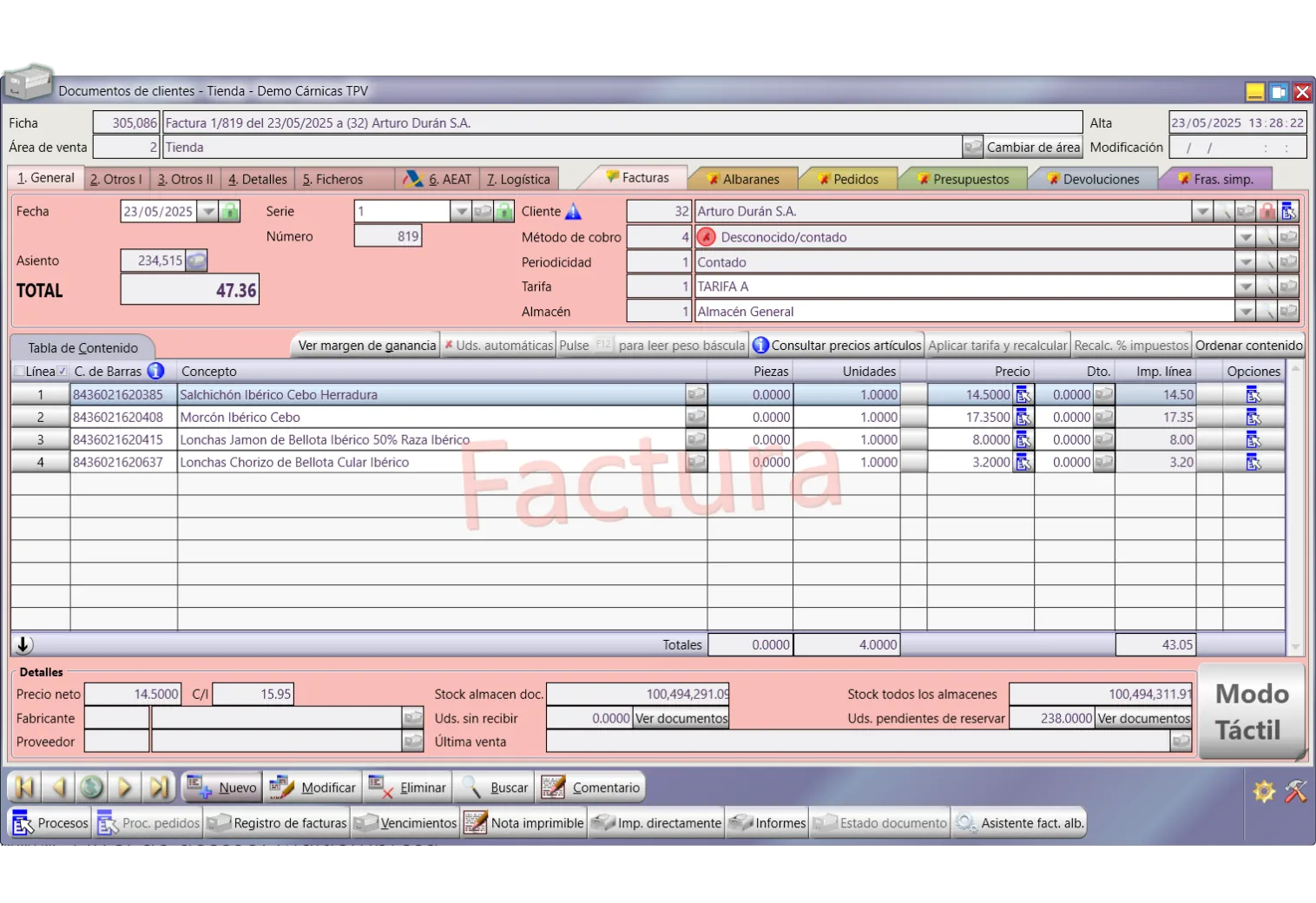Open the price icon for Morcón Ibérico Cebo
The image size is (1316, 903).
(x=1023, y=418)
